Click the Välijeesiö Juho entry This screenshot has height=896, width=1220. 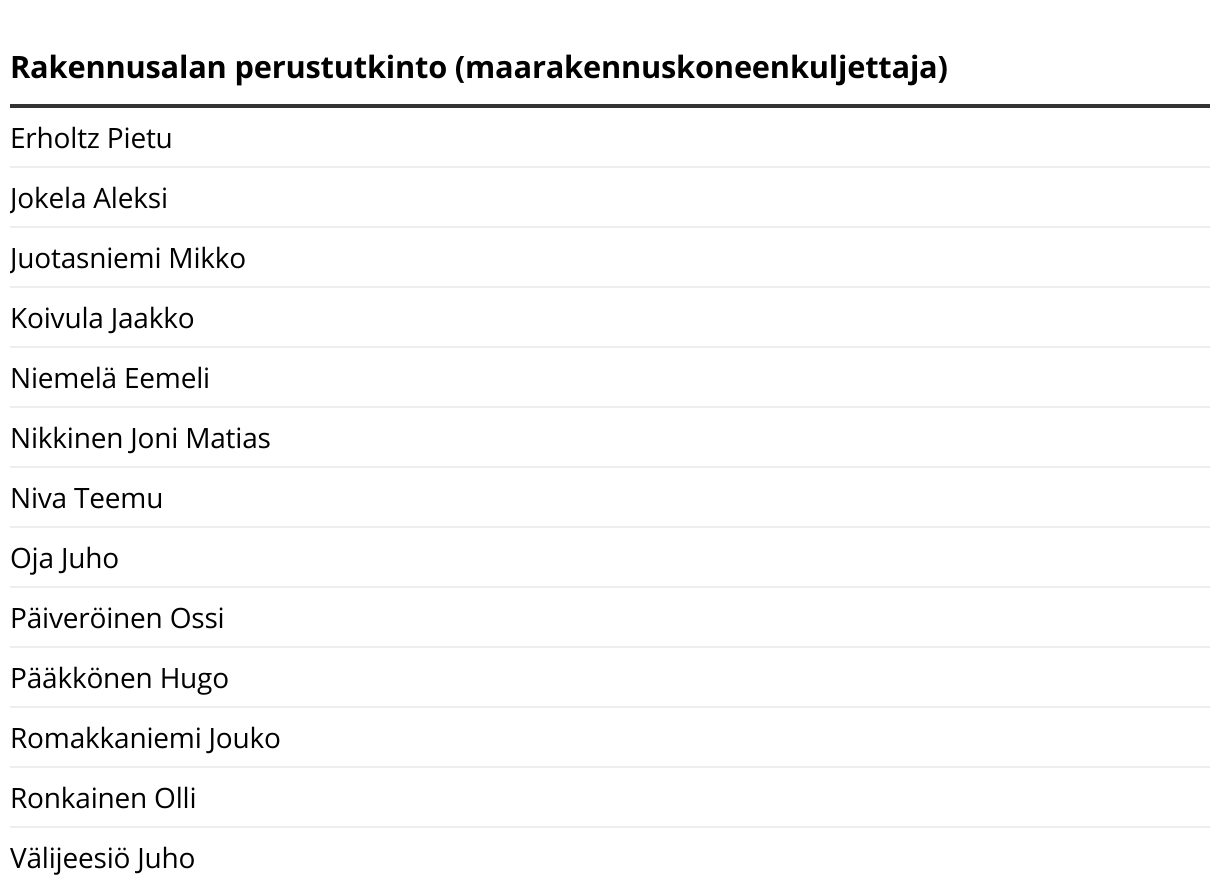(x=103, y=858)
